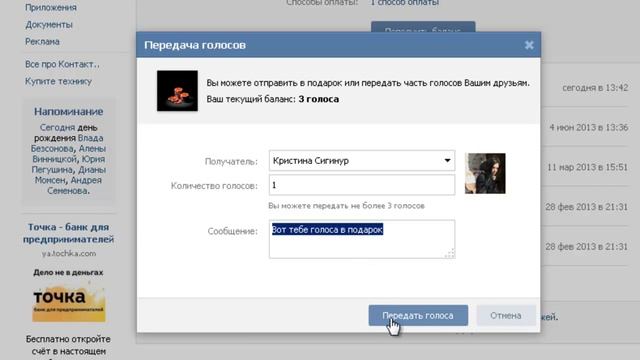The height and width of the screenshot is (360, 640).
Task: Click the text 4 июн 2013 в 13:36
Action: click(x=588, y=127)
